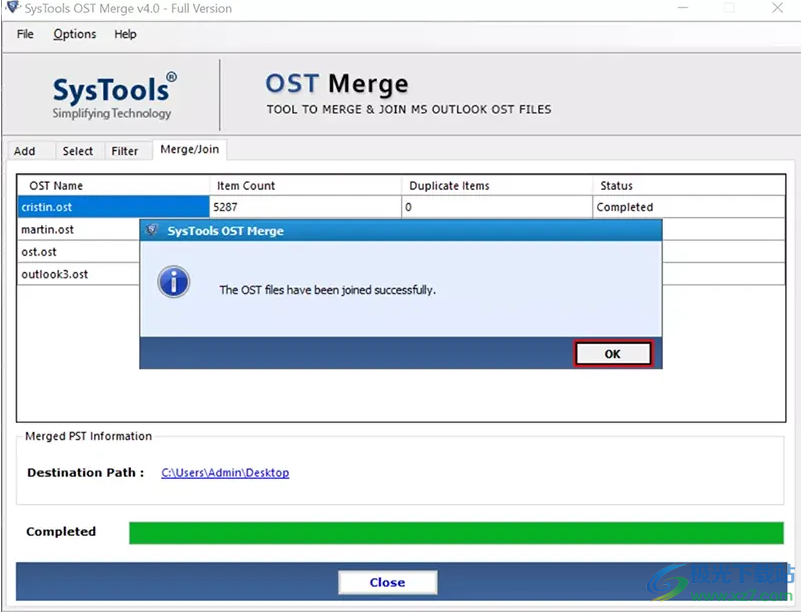
Task: Click the shield icon in dialog title
Action: tap(152, 231)
